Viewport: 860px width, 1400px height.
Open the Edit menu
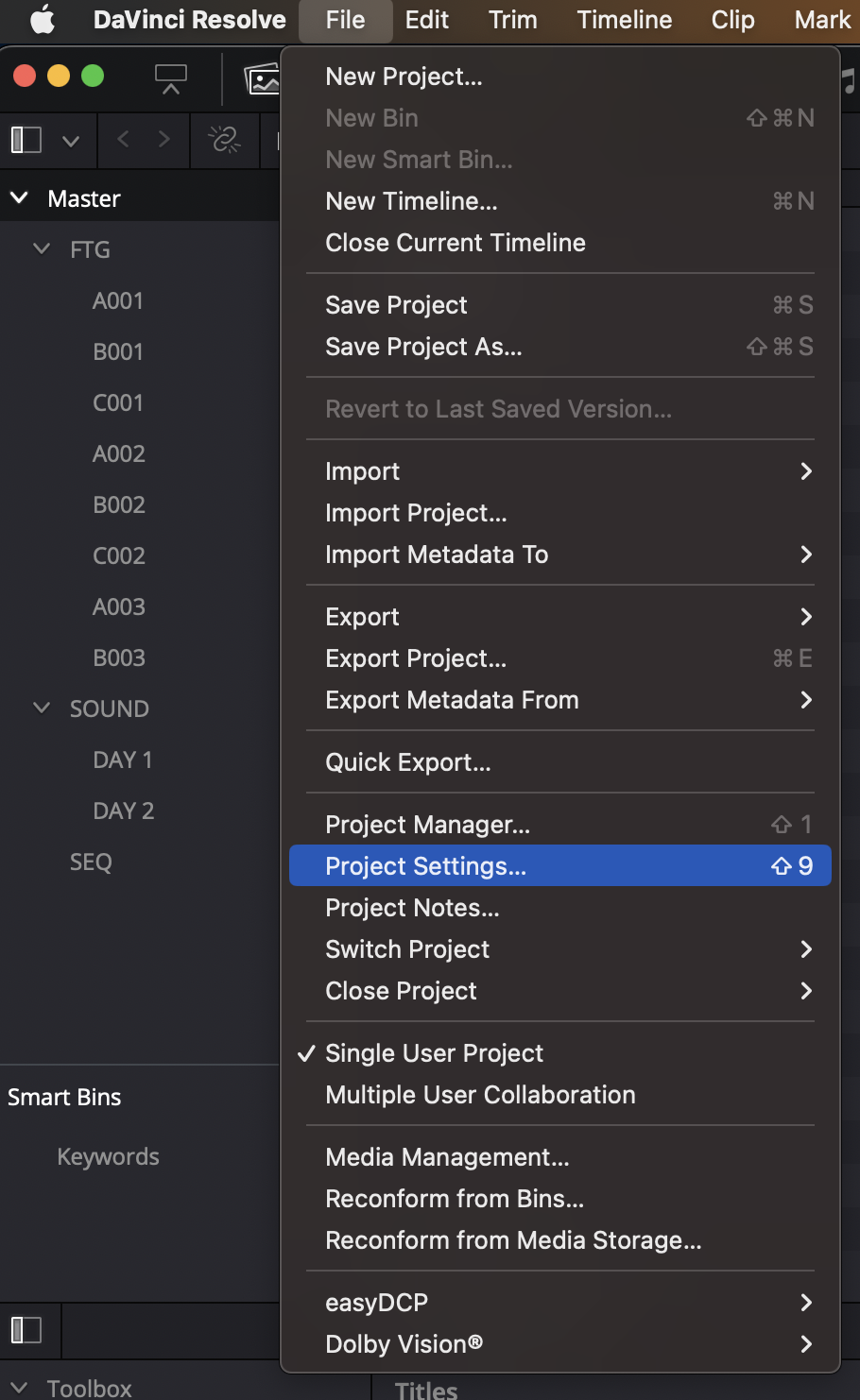426,20
